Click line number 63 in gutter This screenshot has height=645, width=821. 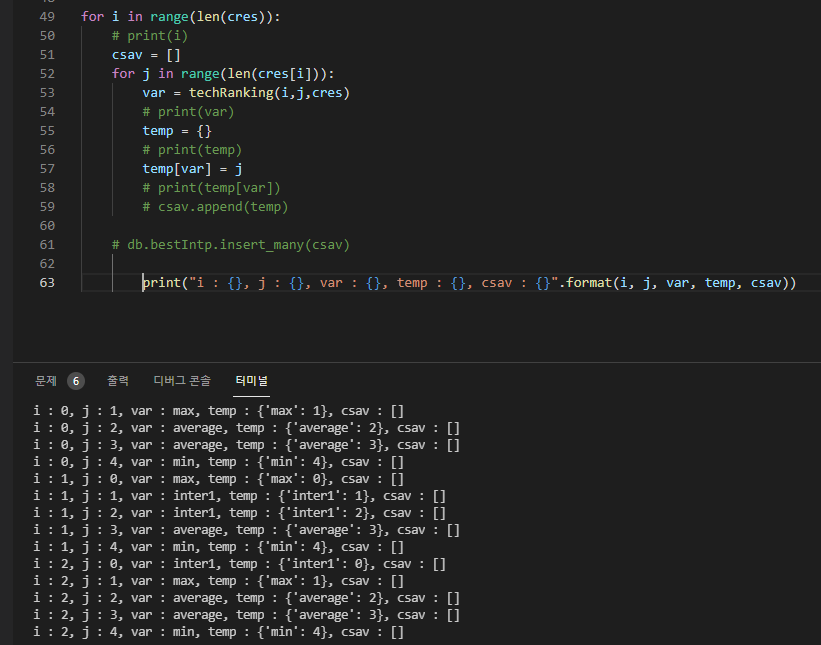(x=47, y=283)
